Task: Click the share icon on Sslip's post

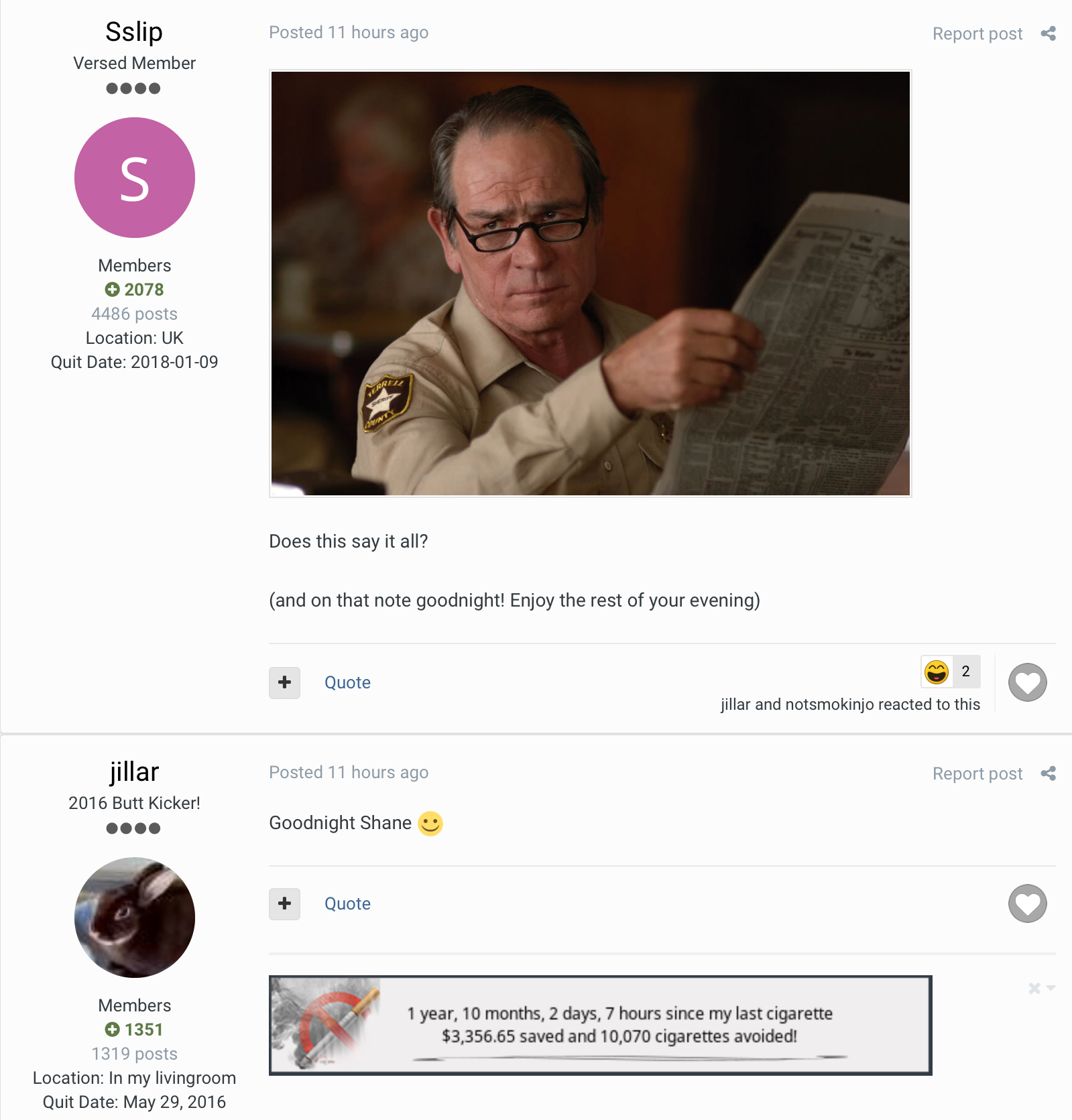Action: [1048, 34]
